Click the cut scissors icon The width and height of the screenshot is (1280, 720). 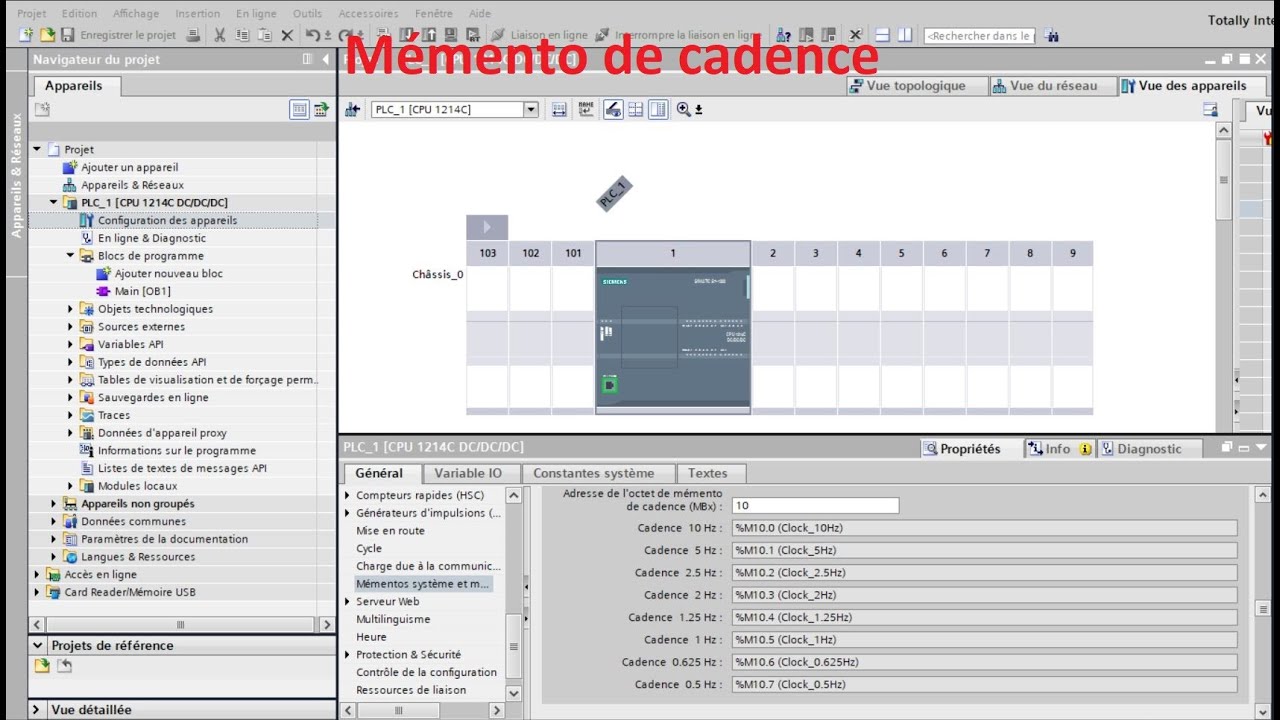tap(219, 35)
